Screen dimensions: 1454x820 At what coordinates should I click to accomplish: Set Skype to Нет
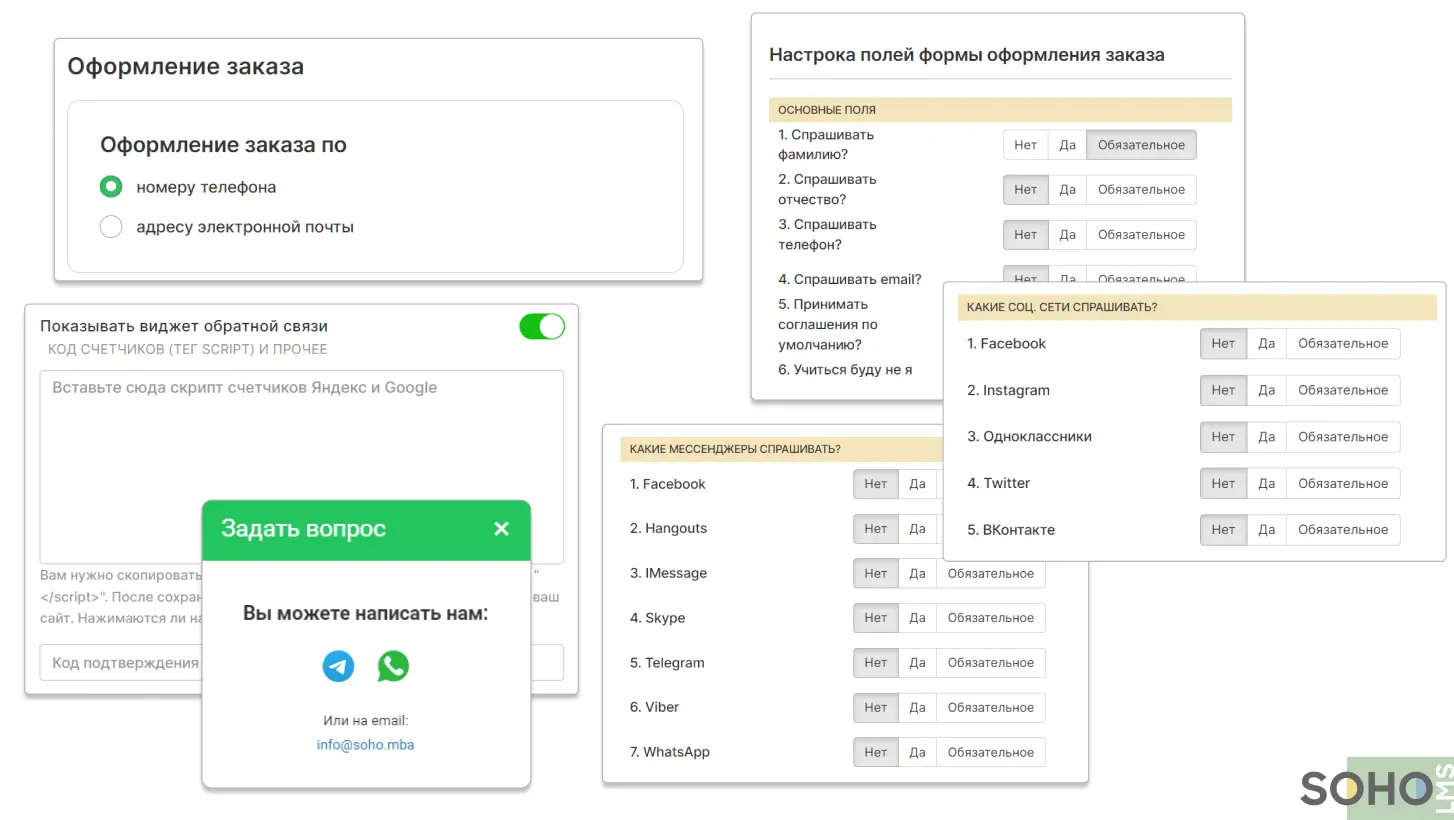pyautogui.click(x=876, y=618)
